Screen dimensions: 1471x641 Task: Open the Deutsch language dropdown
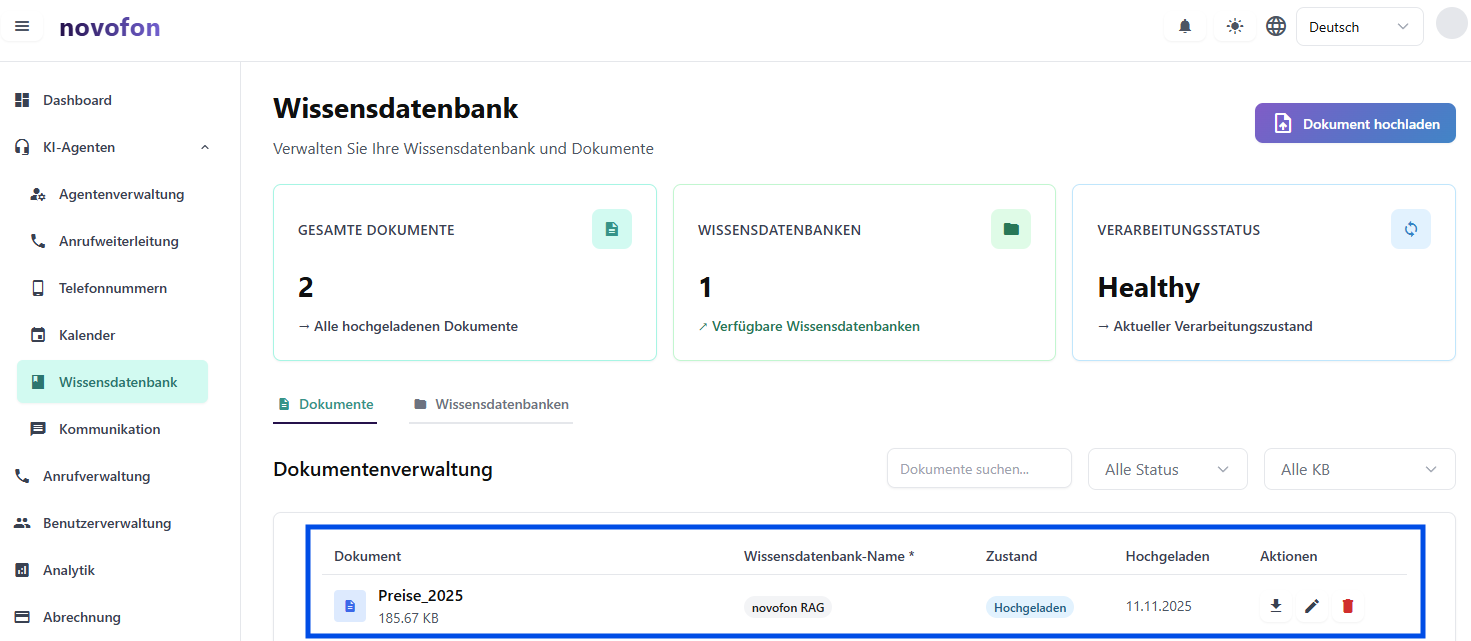(x=1359, y=27)
